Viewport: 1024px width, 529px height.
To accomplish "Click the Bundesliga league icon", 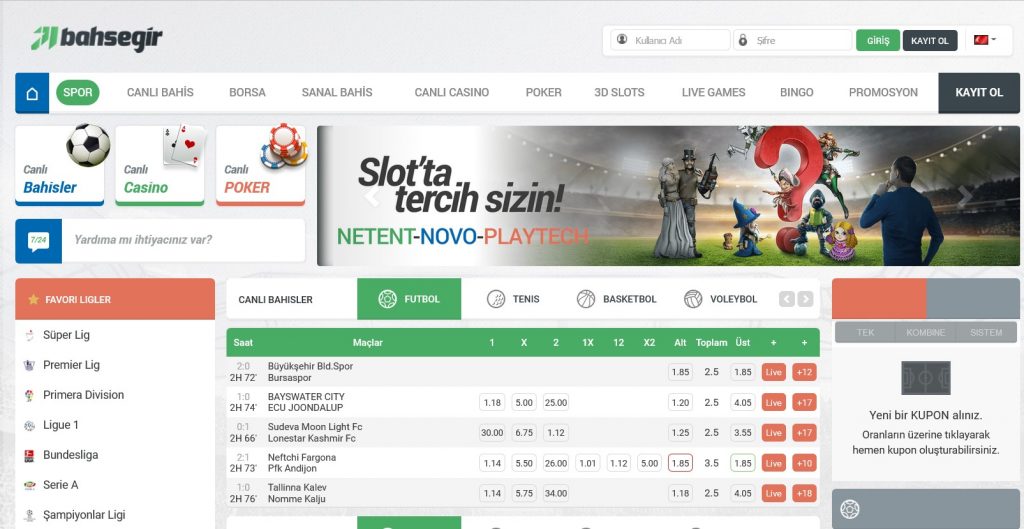I will tap(29, 456).
